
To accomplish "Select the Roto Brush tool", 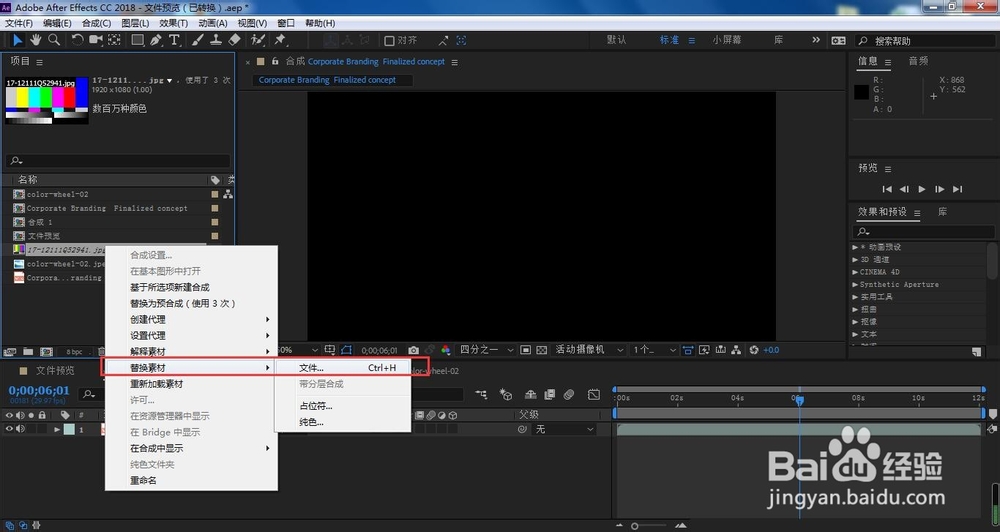I will pos(258,40).
